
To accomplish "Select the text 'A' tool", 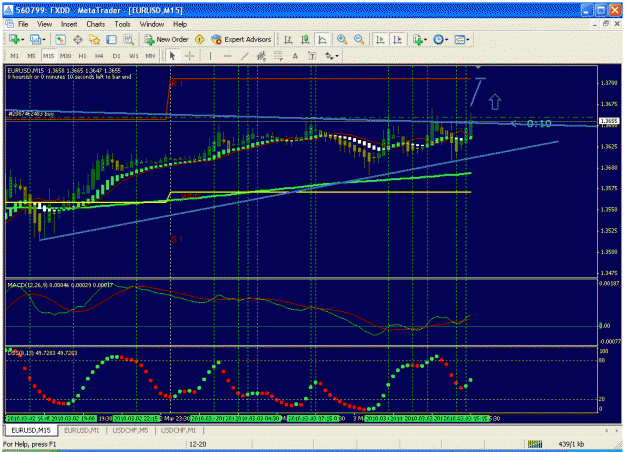I will [x=295, y=56].
